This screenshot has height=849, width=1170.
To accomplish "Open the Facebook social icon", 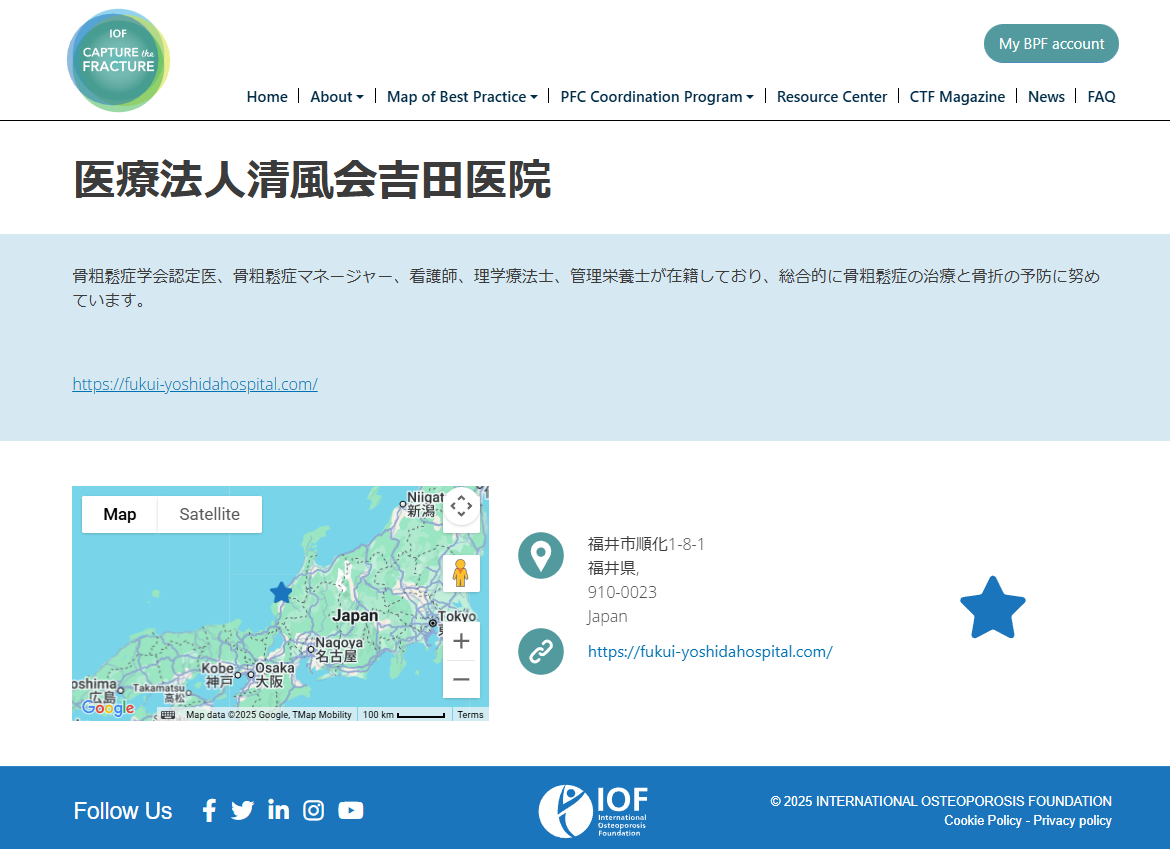I will [x=209, y=810].
